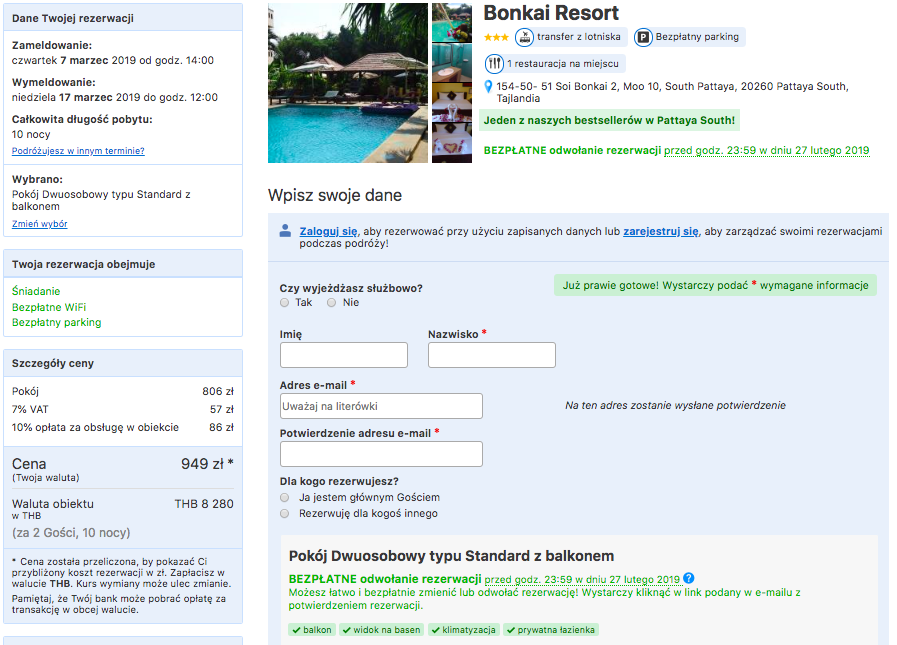
Task: Click the blue question mark help icon
Action: (x=688, y=579)
